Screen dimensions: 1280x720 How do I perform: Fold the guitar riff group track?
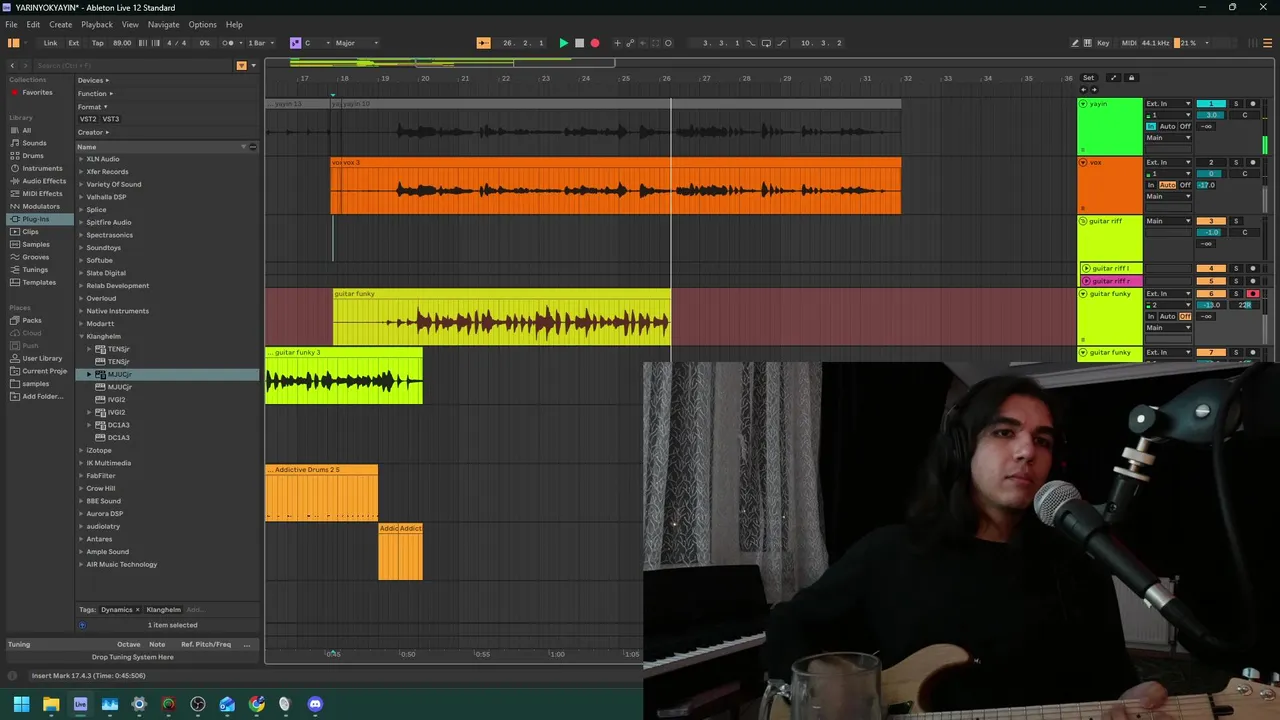click(1084, 221)
